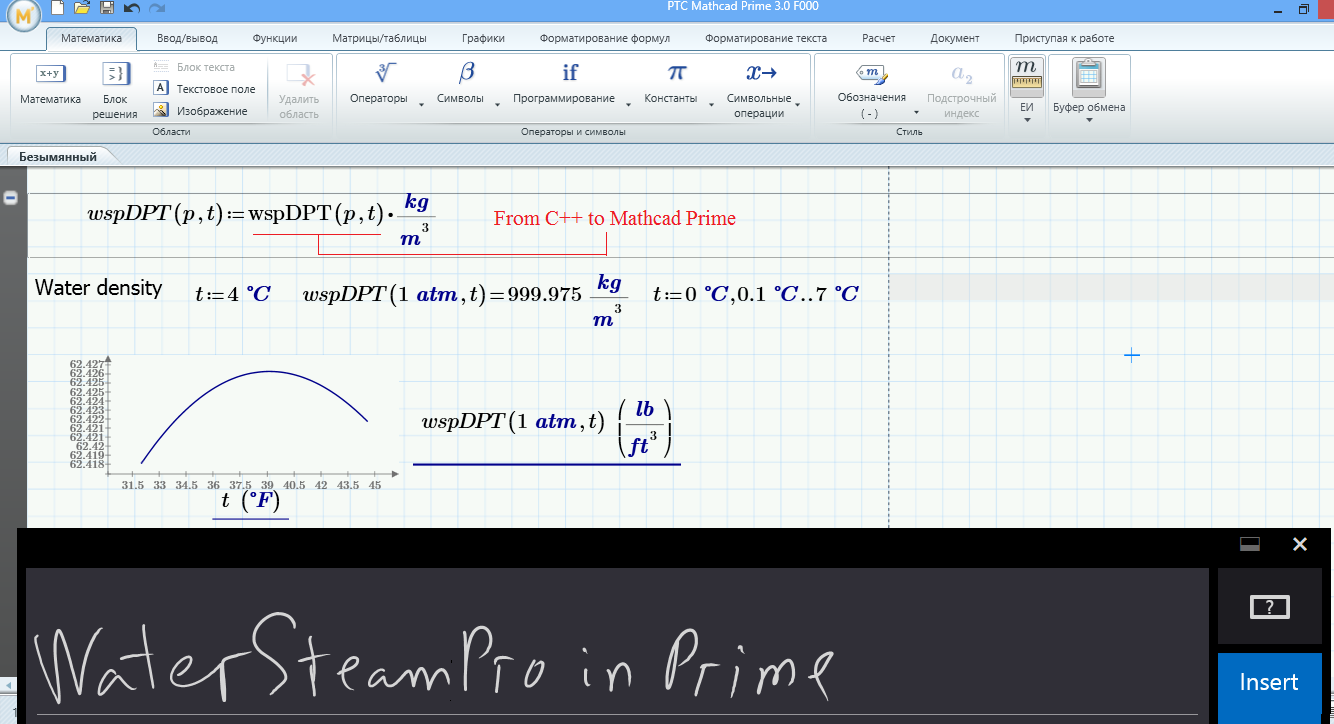1334x724 pixels.
Task: Insert a Текстовое поле text box
Action: point(204,89)
